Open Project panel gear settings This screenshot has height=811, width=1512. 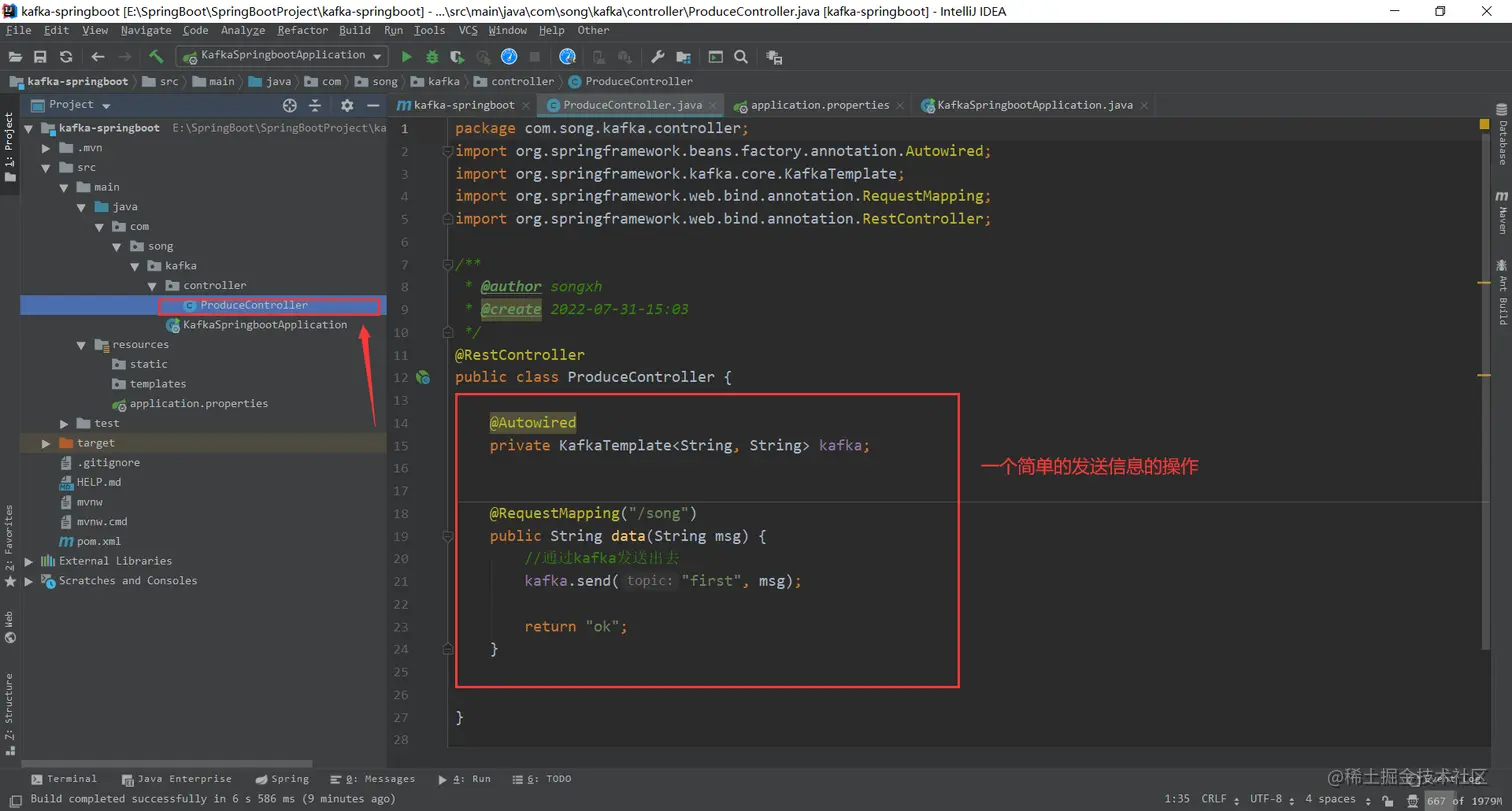347,105
